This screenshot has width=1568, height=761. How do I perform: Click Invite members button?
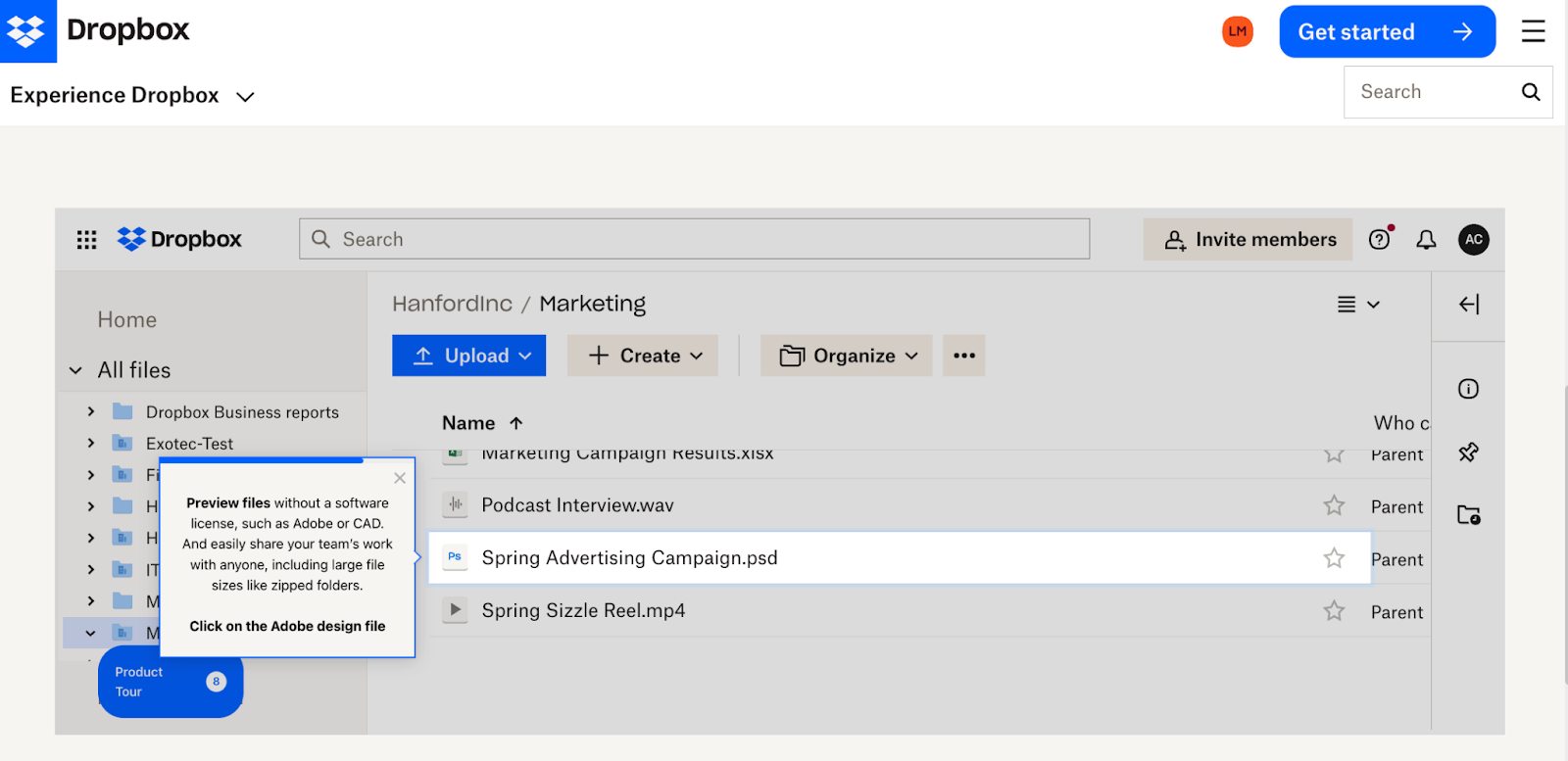pos(1248,240)
